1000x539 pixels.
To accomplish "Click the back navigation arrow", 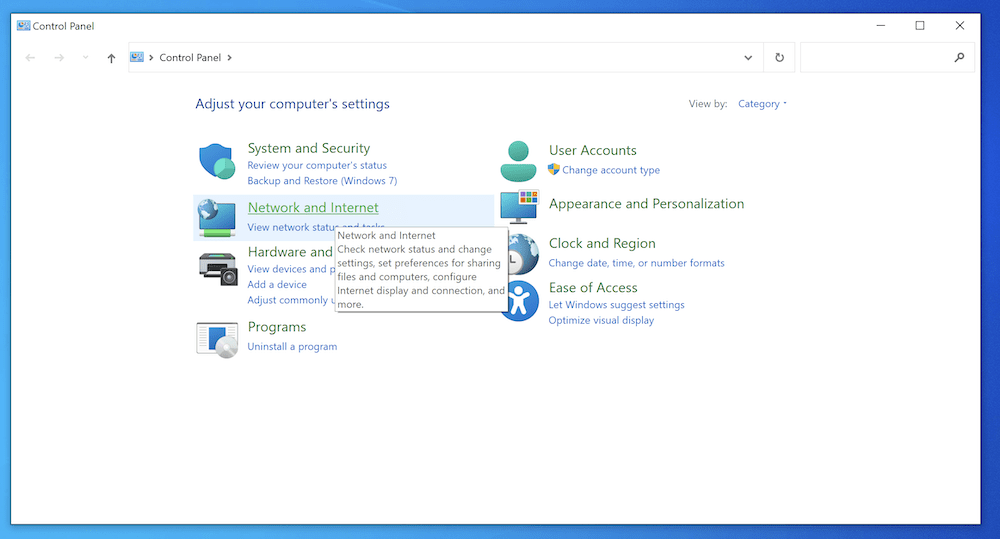I will point(30,58).
